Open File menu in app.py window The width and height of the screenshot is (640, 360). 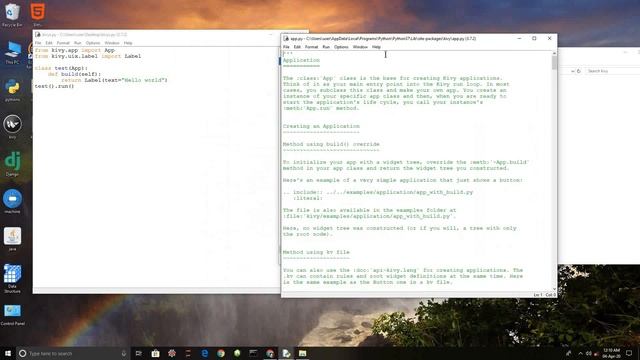[x=286, y=47]
